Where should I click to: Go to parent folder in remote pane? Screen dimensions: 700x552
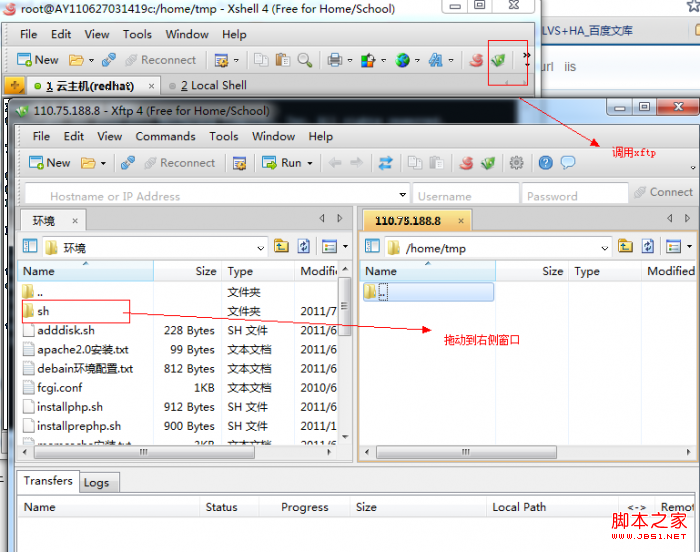coord(625,246)
